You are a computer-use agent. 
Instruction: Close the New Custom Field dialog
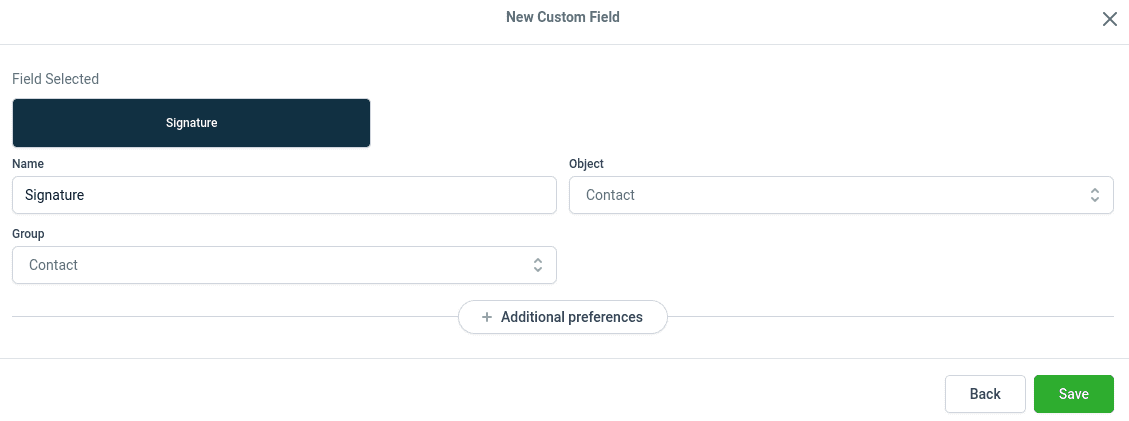[1109, 19]
